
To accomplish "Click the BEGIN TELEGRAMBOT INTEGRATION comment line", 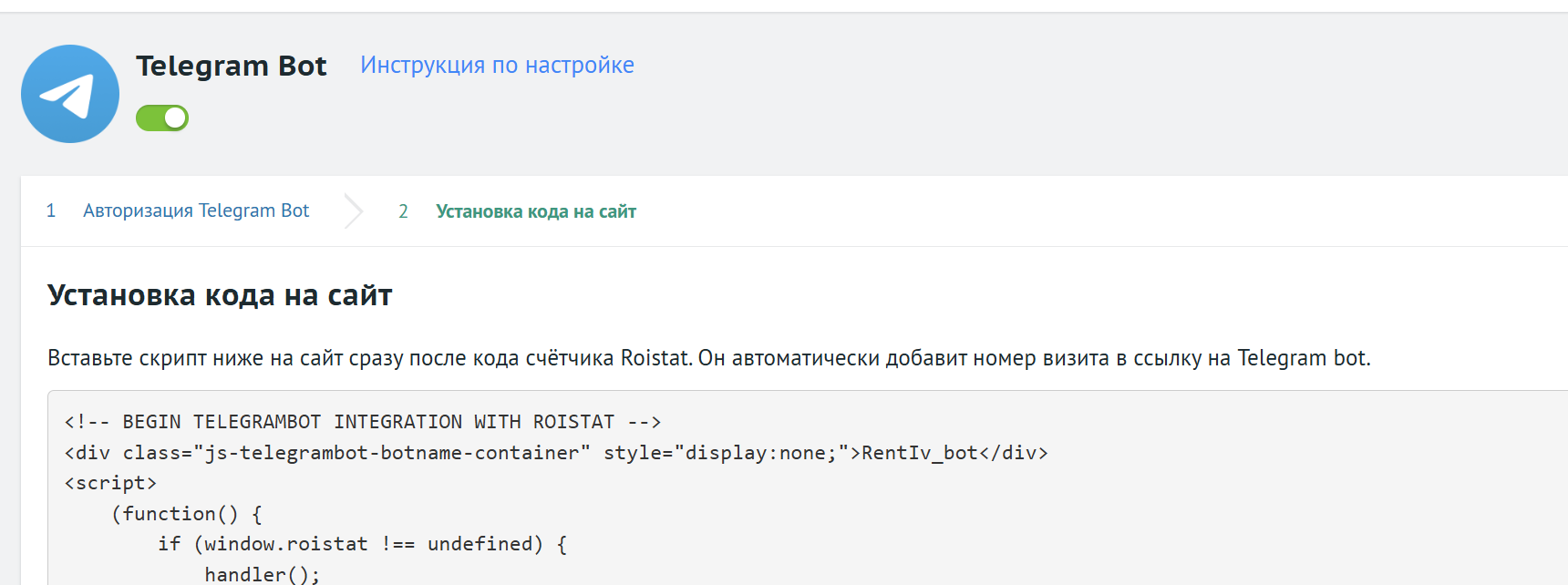I will (x=362, y=422).
